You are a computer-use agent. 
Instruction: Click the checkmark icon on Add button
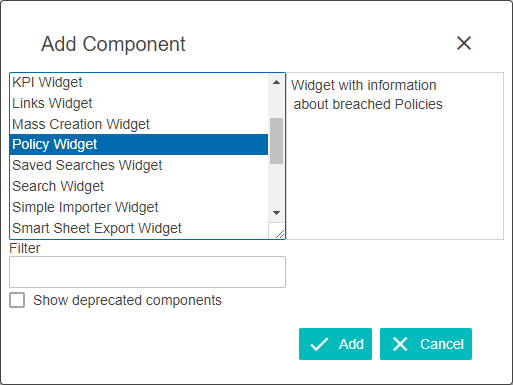pyautogui.click(x=319, y=344)
